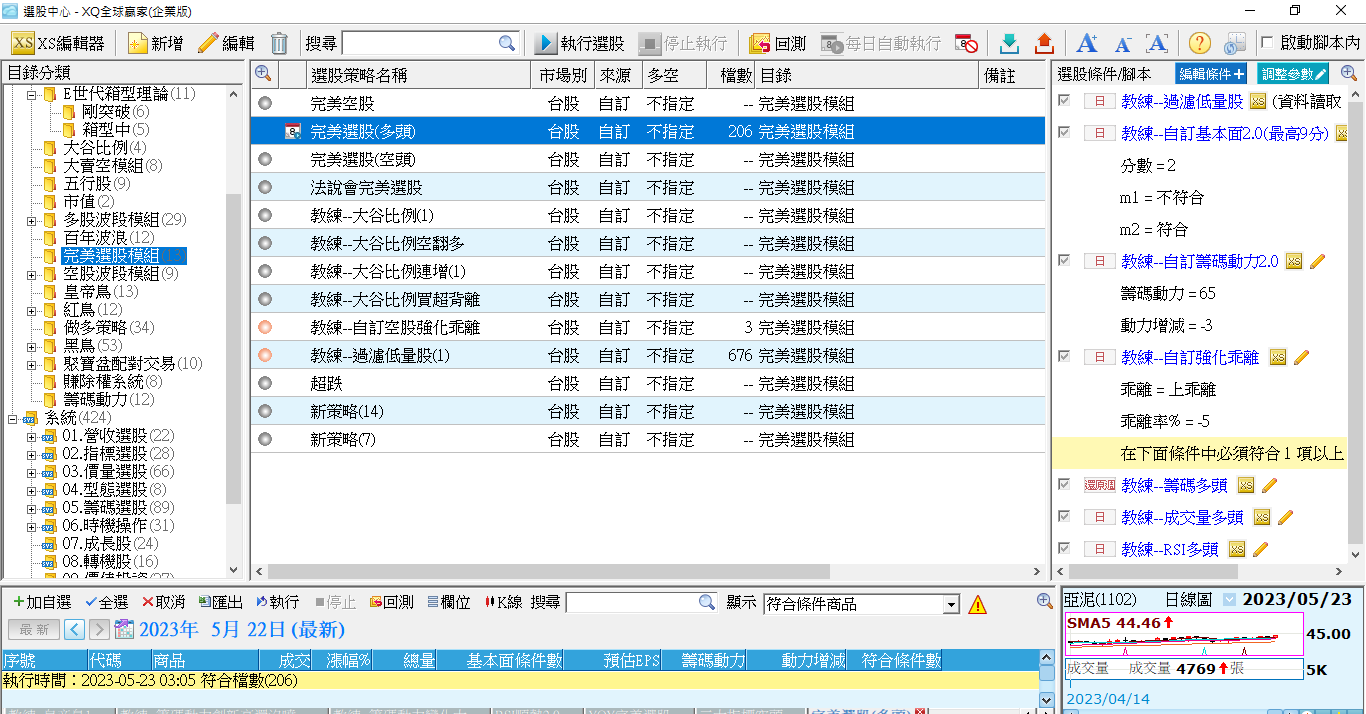Uncheck the 教練--過濾低量股 condition checkbox
The height and width of the screenshot is (714, 1366).
[x=1064, y=101]
